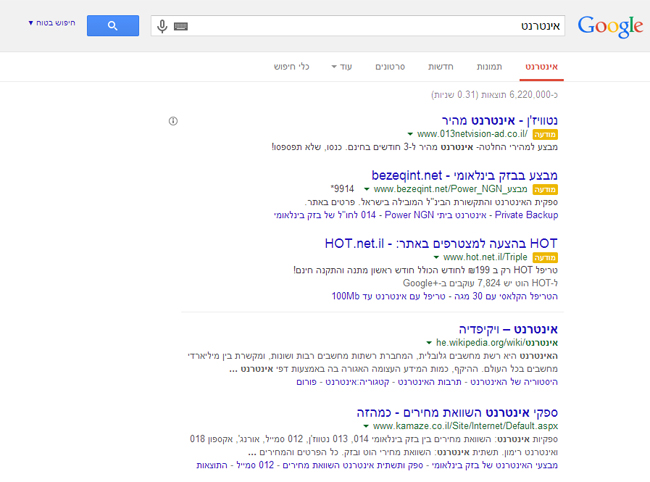Open the SafeSearch (חיפוש בטוח) dropdown

52,23
